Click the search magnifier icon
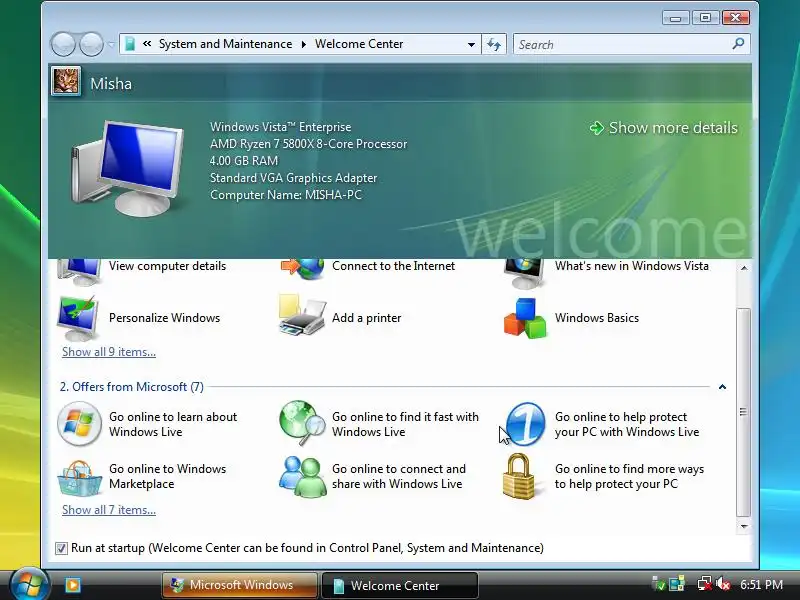Screen dimensions: 800x600 738,44
